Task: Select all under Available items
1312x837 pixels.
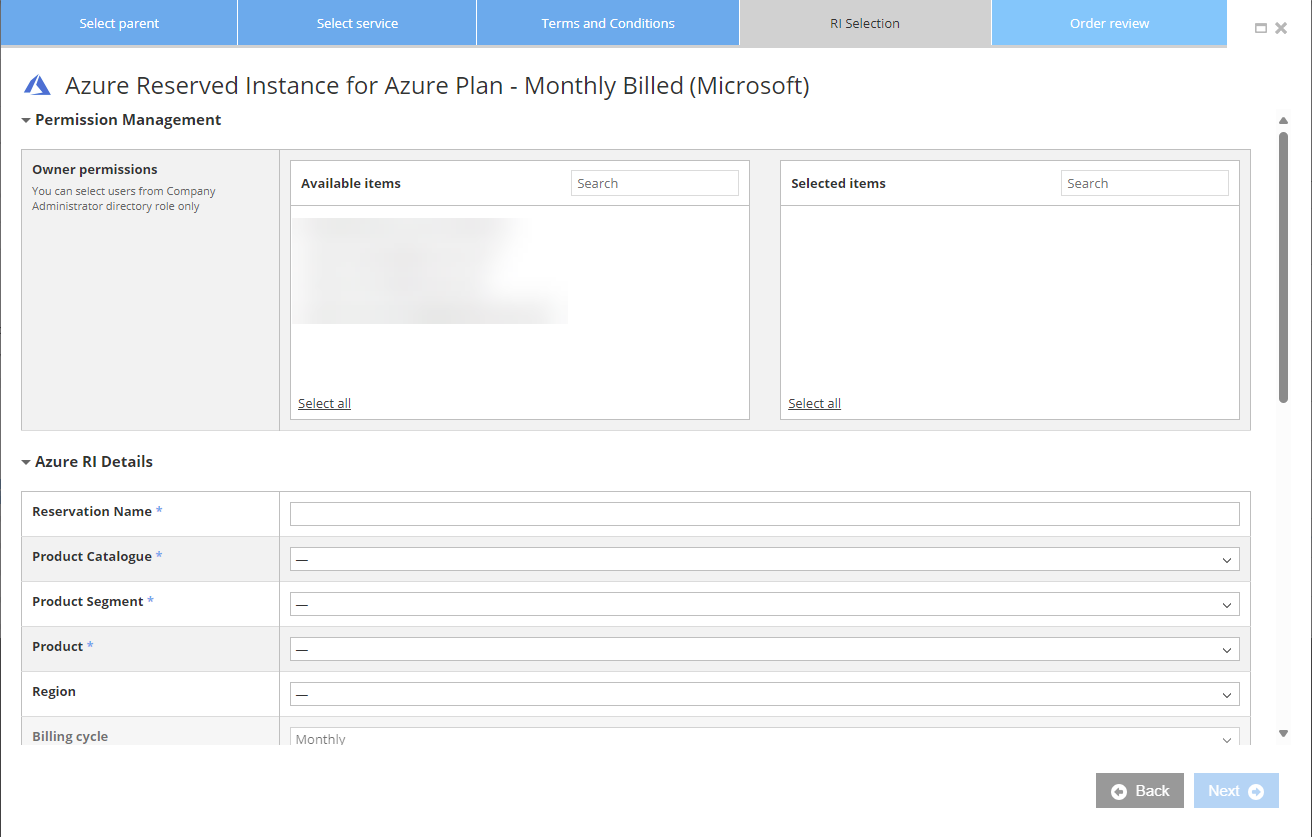Action: [324, 403]
